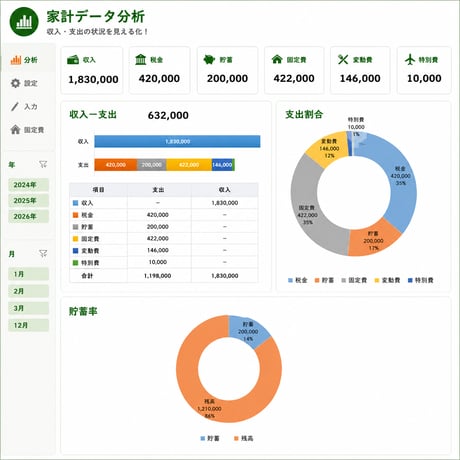The width and height of the screenshot is (460, 460).
Task: Click the blue 収入 bar 1,830,000
Action: click(x=177, y=141)
